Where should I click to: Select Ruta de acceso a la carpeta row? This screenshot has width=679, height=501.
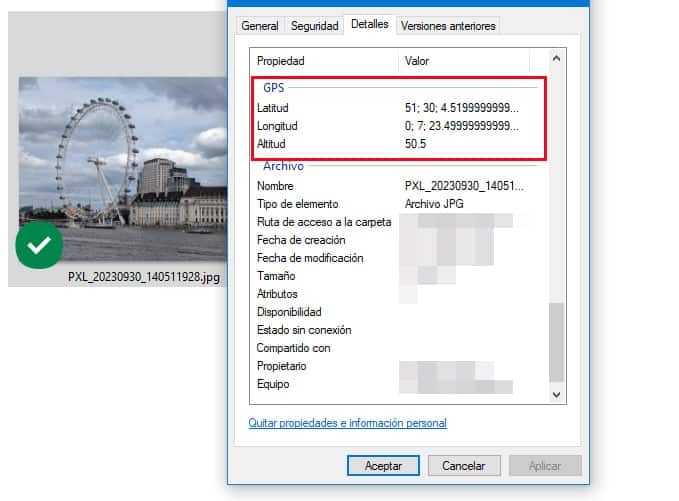click(x=398, y=222)
